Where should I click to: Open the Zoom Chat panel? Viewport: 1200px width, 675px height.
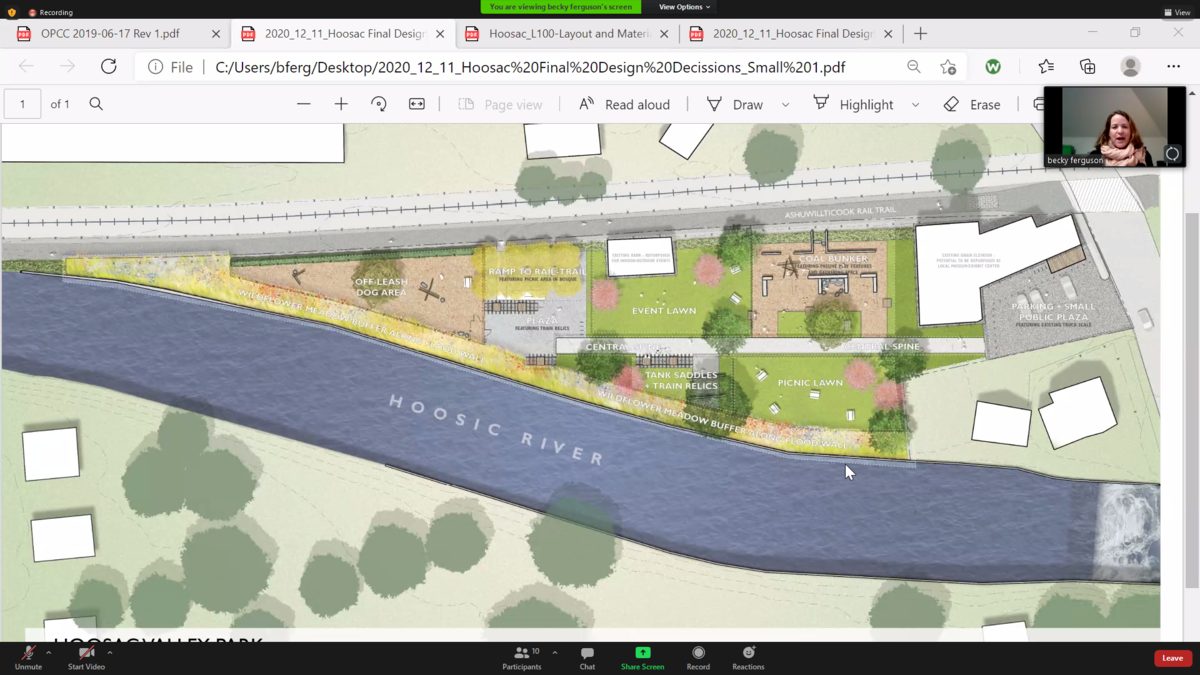click(587, 657)
